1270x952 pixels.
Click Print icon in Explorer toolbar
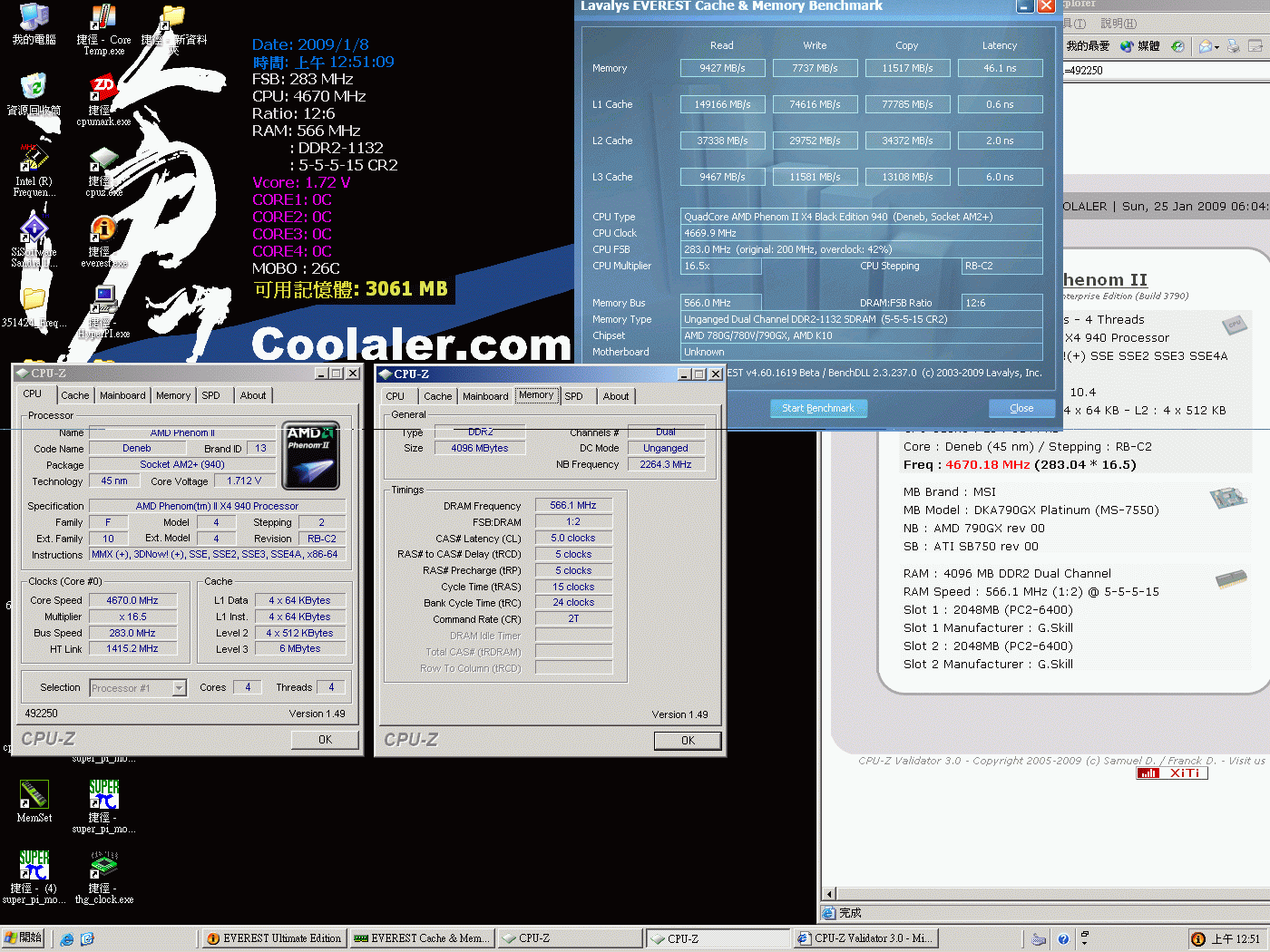(1235, 46)
